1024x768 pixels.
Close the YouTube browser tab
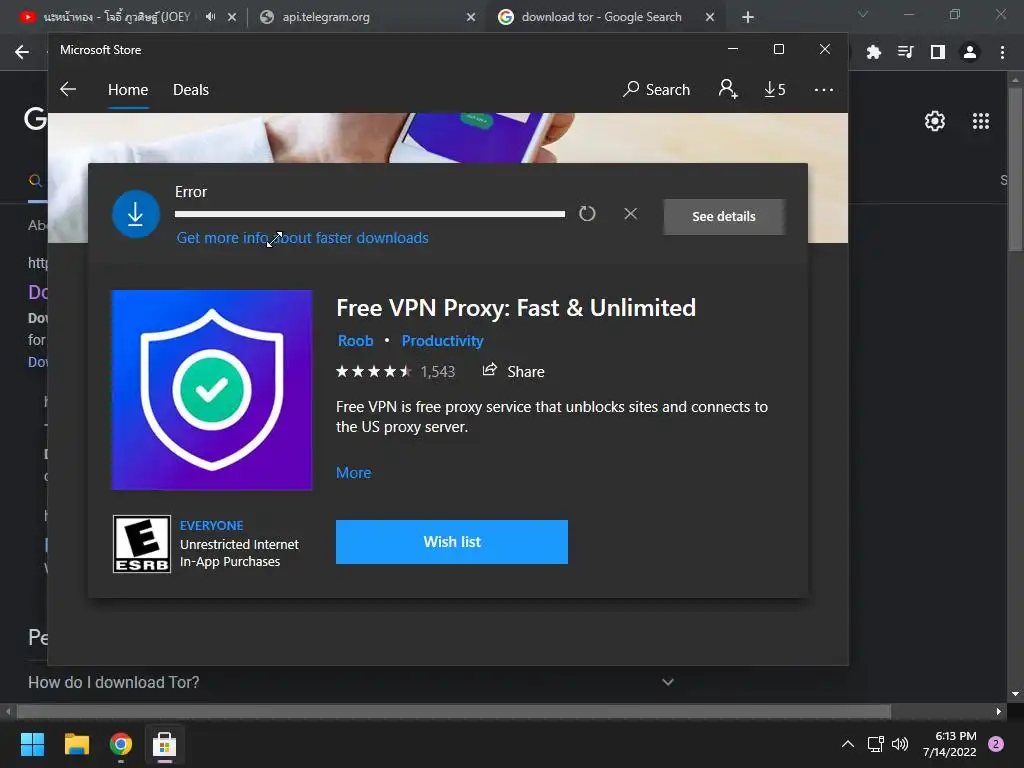[x=232, y=17]
